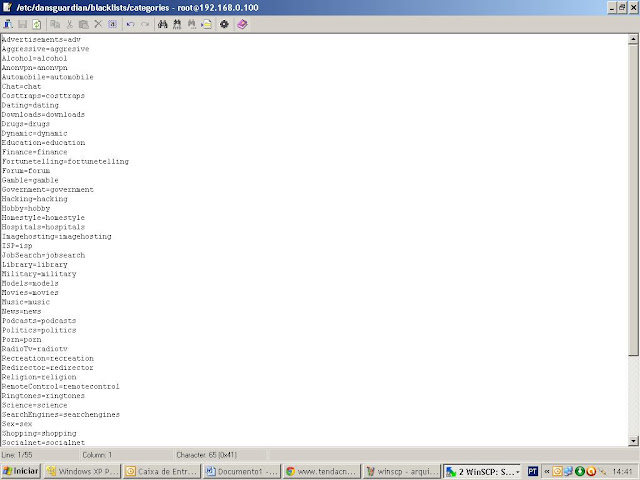
Task: Click the Chat=chat line
Action: [21, 87]
